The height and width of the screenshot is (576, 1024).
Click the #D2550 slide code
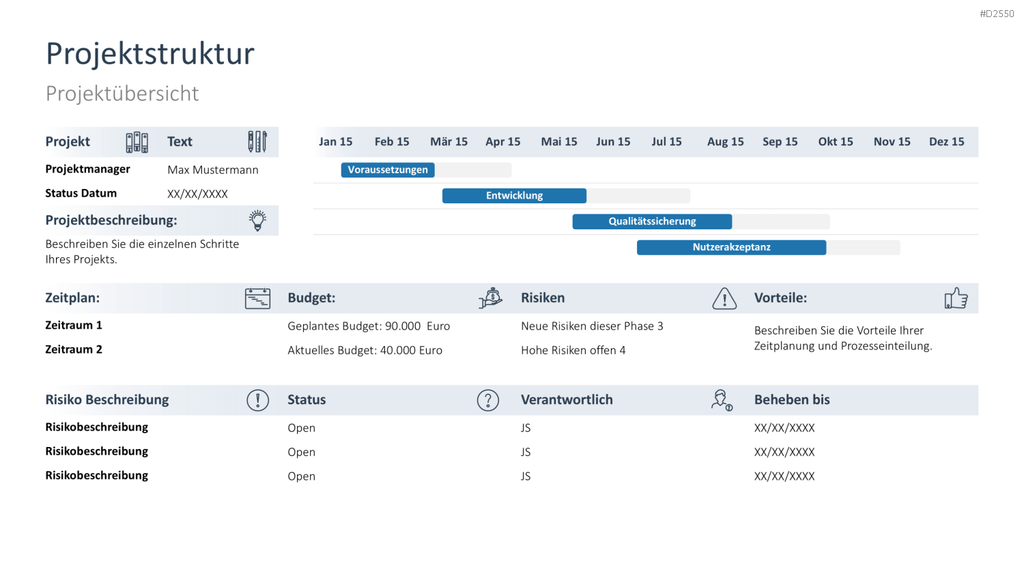click(997, 14)
